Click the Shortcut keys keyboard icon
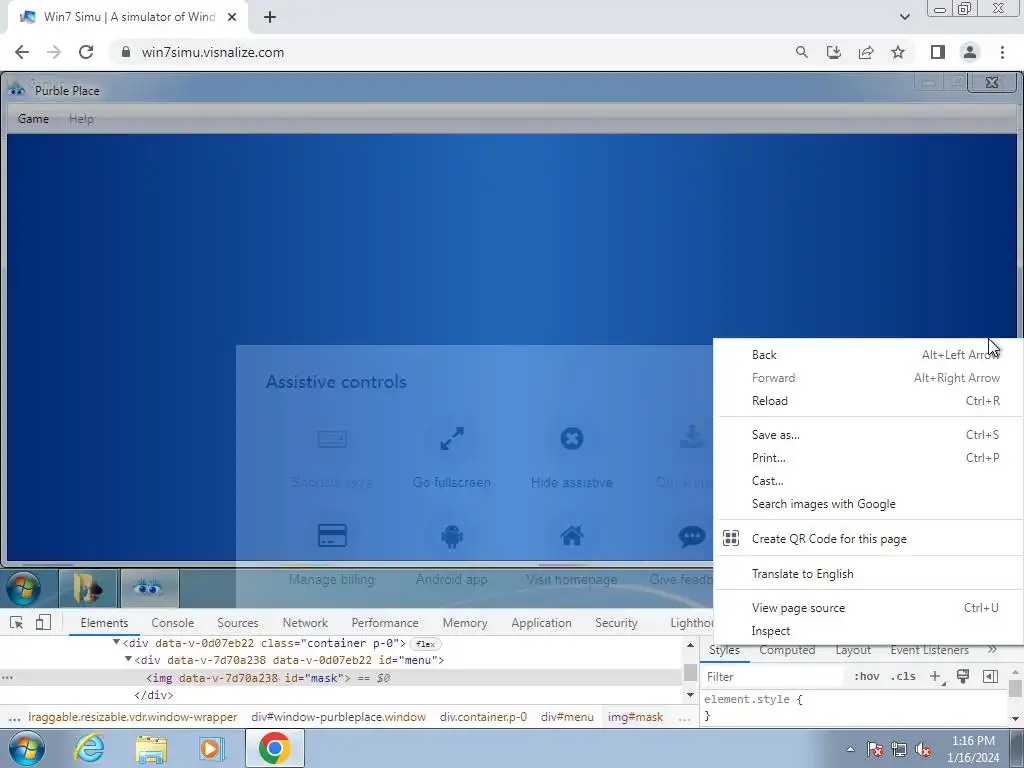The width and height of the screenshot is (1024, 768). coord(332,439)
